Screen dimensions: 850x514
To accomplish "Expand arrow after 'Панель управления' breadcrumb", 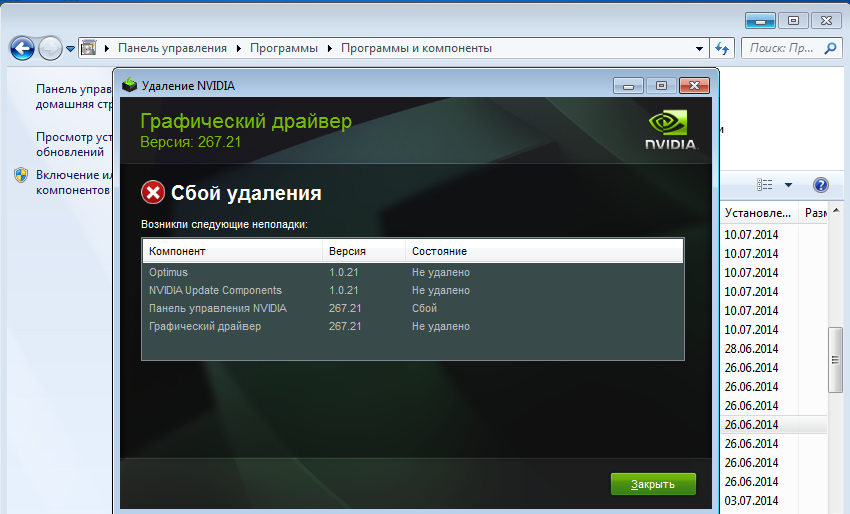I will click(x=239, y=48).
